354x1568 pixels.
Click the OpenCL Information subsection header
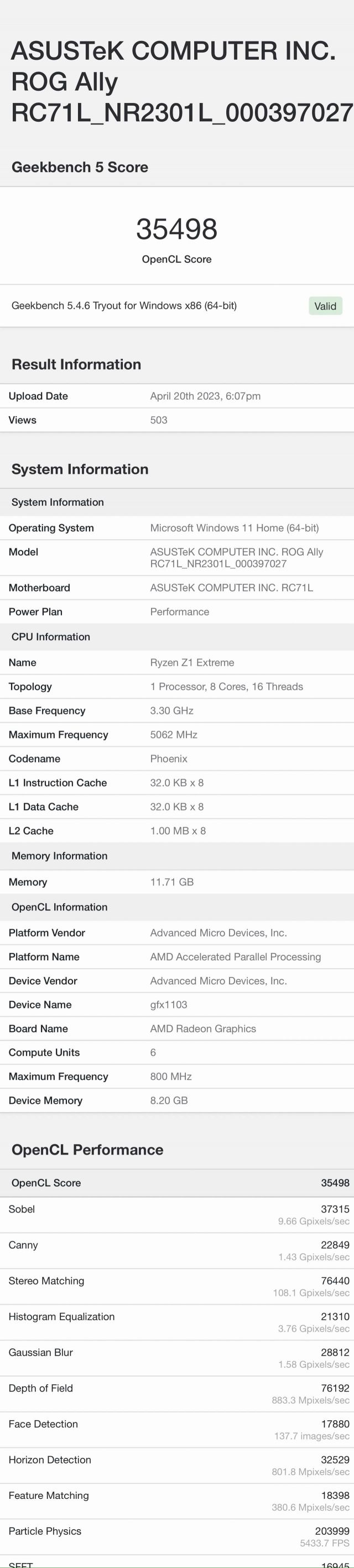coord(59,907)
